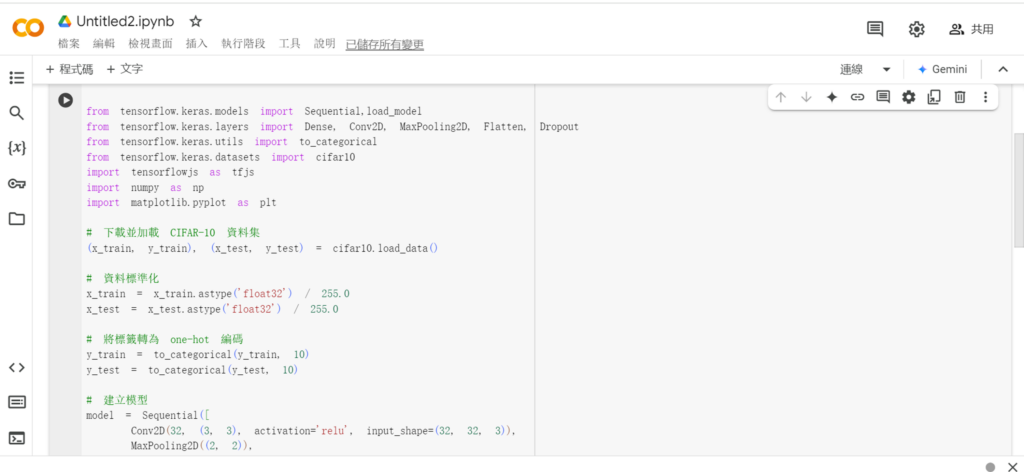This screenshot has width=1024, height=472.
Task: Delete the current cell
Action: coord(959,97)
